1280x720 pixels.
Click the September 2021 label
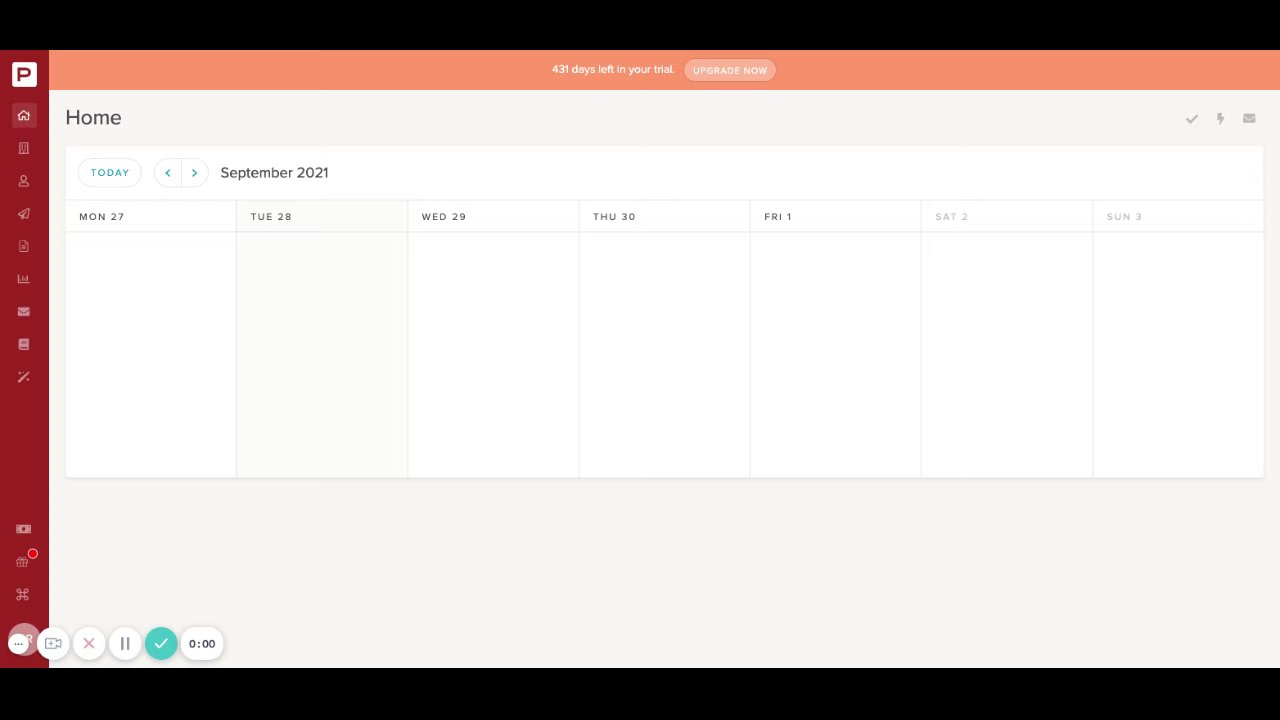pos(274,173)
